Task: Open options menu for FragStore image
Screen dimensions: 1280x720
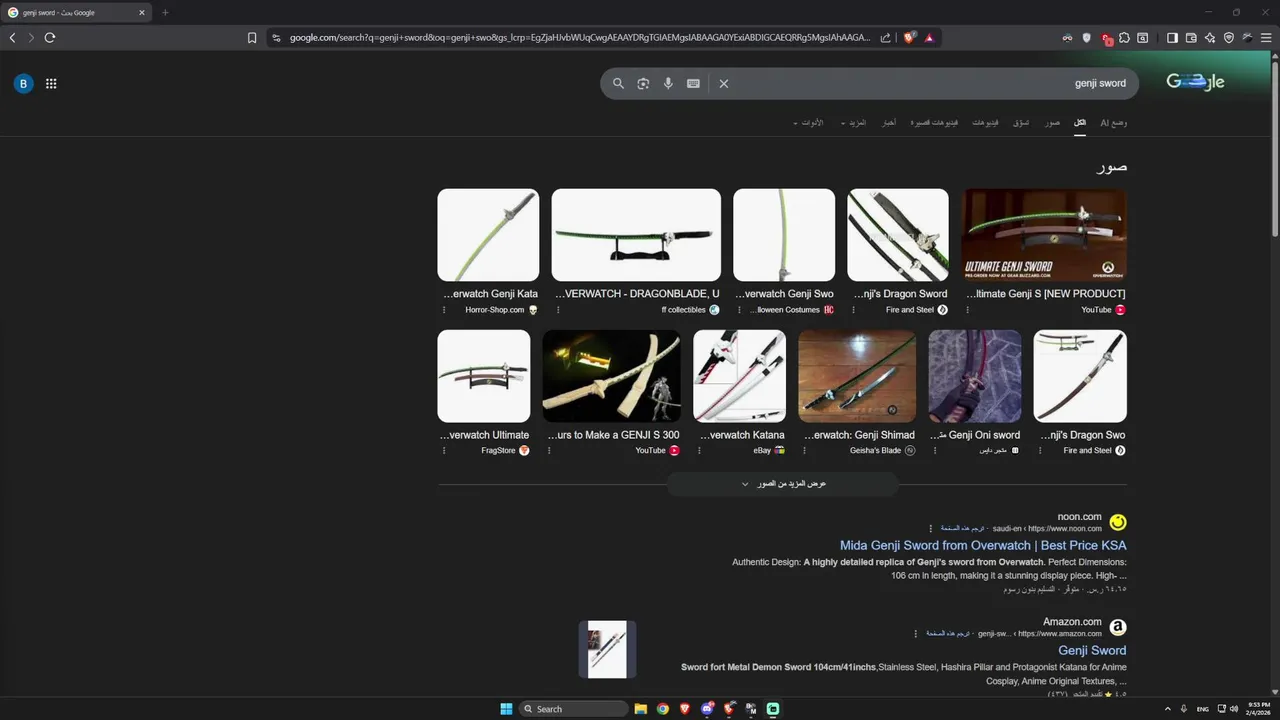Action: pyautogui.click(x=445, y=451)
